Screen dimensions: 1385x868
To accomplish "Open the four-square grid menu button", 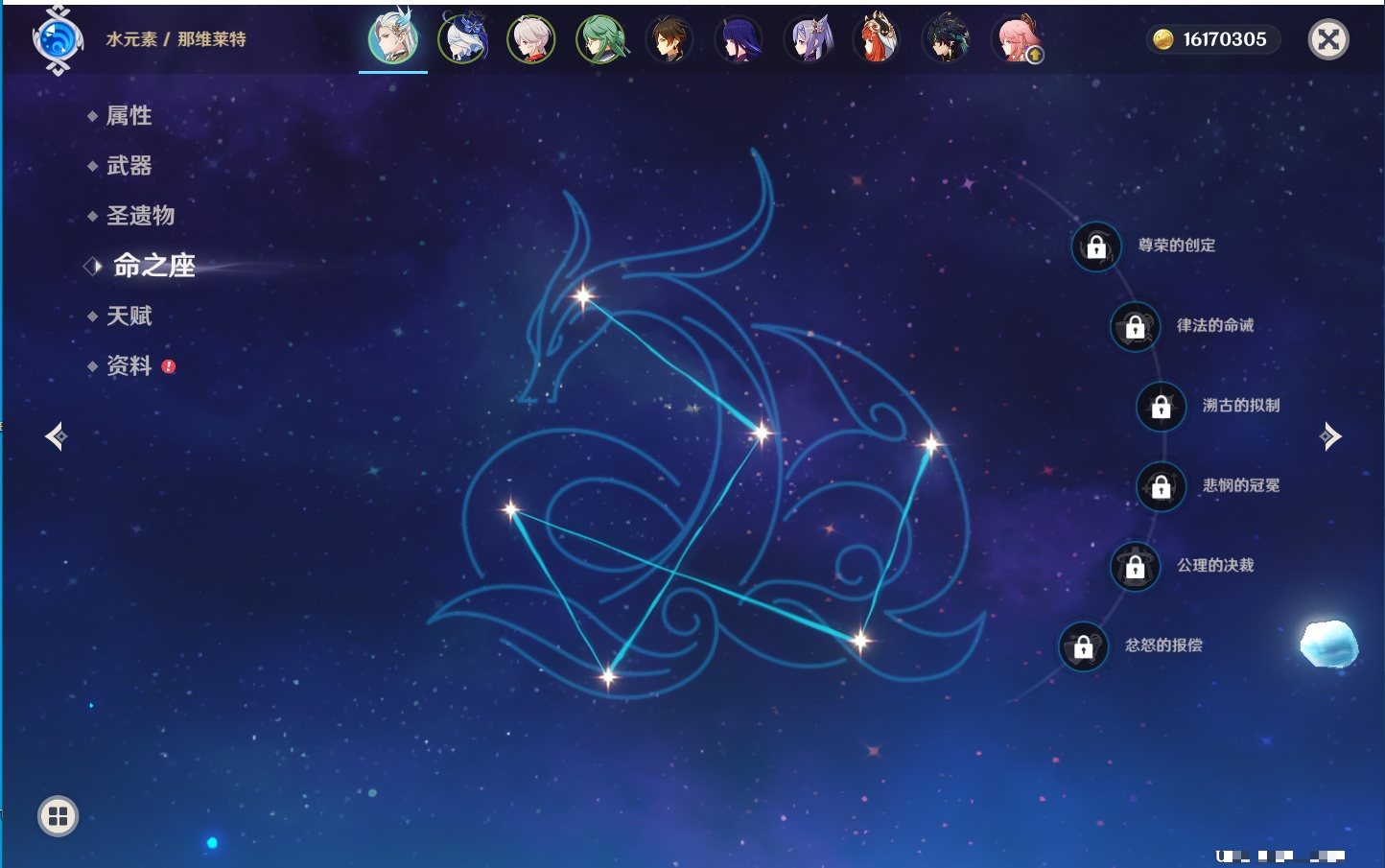I will [58, 816].
